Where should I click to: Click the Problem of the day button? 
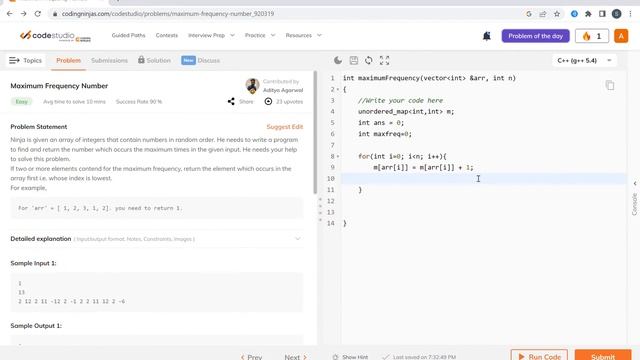pyautogui.click(x=535, y=36)
